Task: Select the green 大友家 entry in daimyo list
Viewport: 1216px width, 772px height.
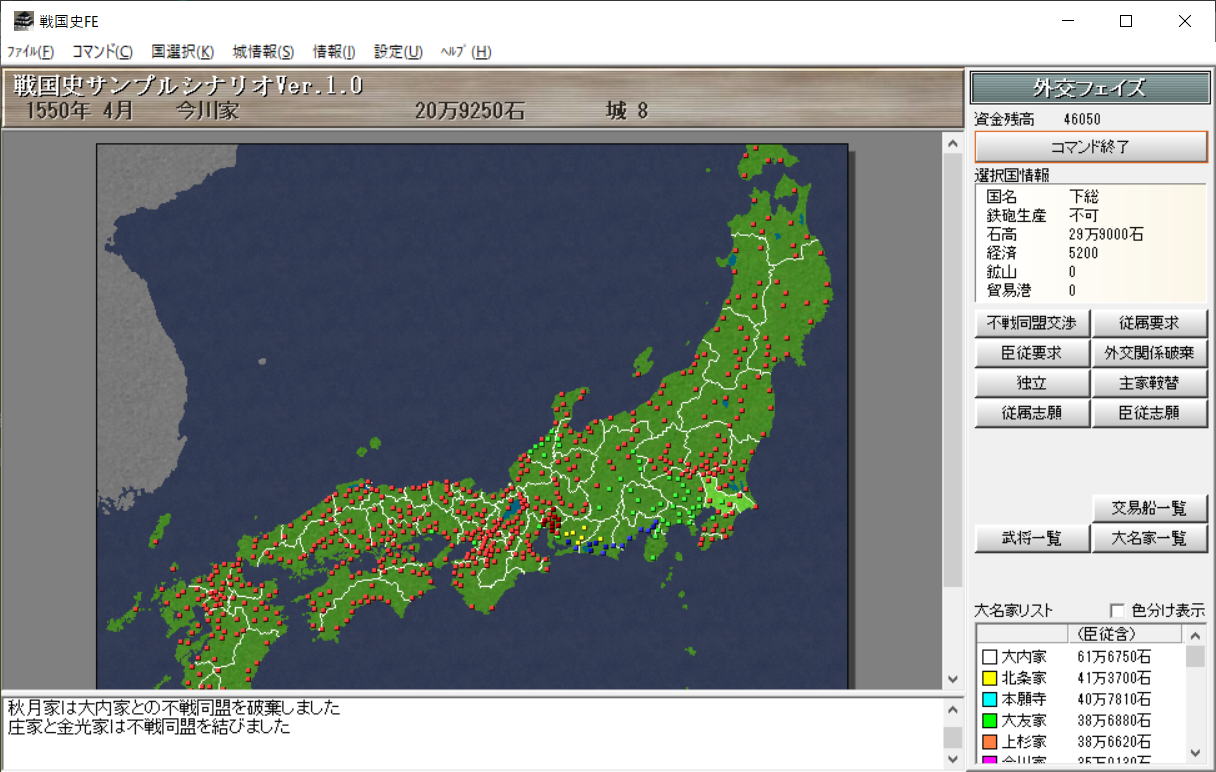Action: click(x=1023, y=720)
